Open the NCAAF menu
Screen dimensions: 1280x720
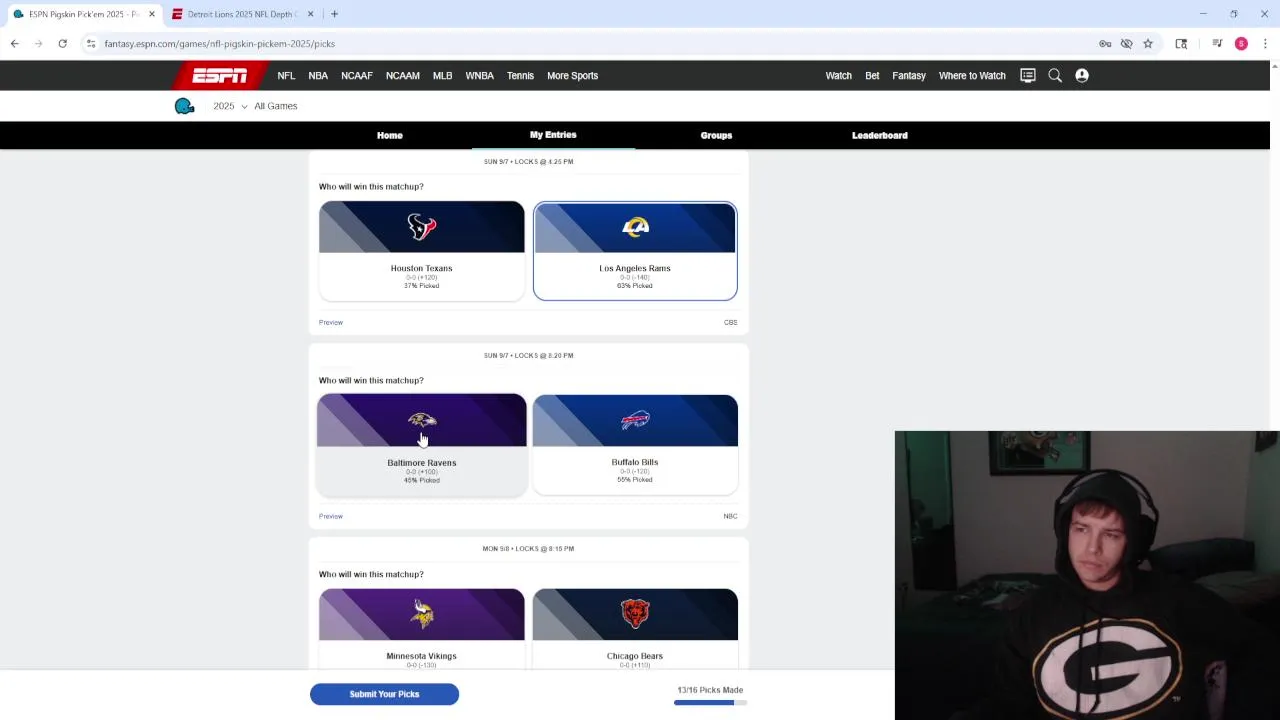(x=356, y=76)
